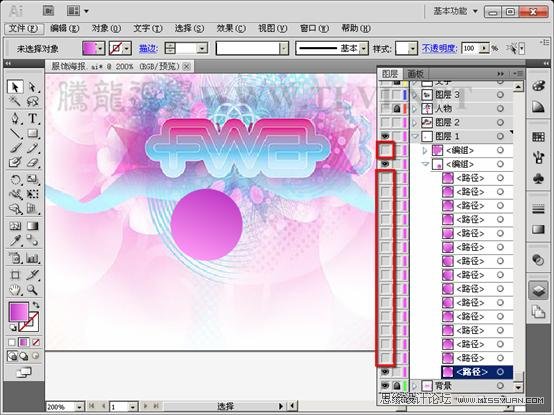Screen dimensions: 554x415
Task: Choose the Lasso tool
Action: 33,102
